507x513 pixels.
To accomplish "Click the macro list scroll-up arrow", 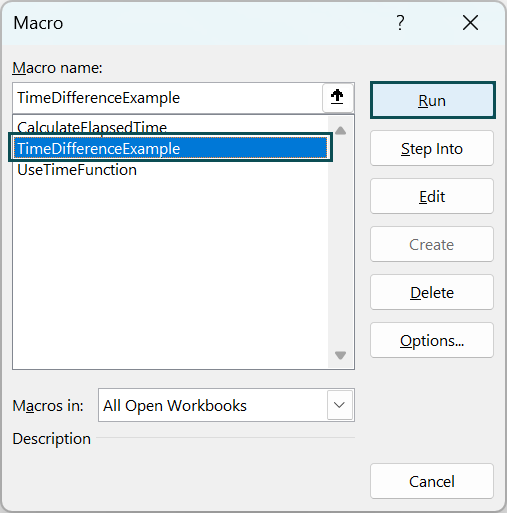I will point(340,131).
